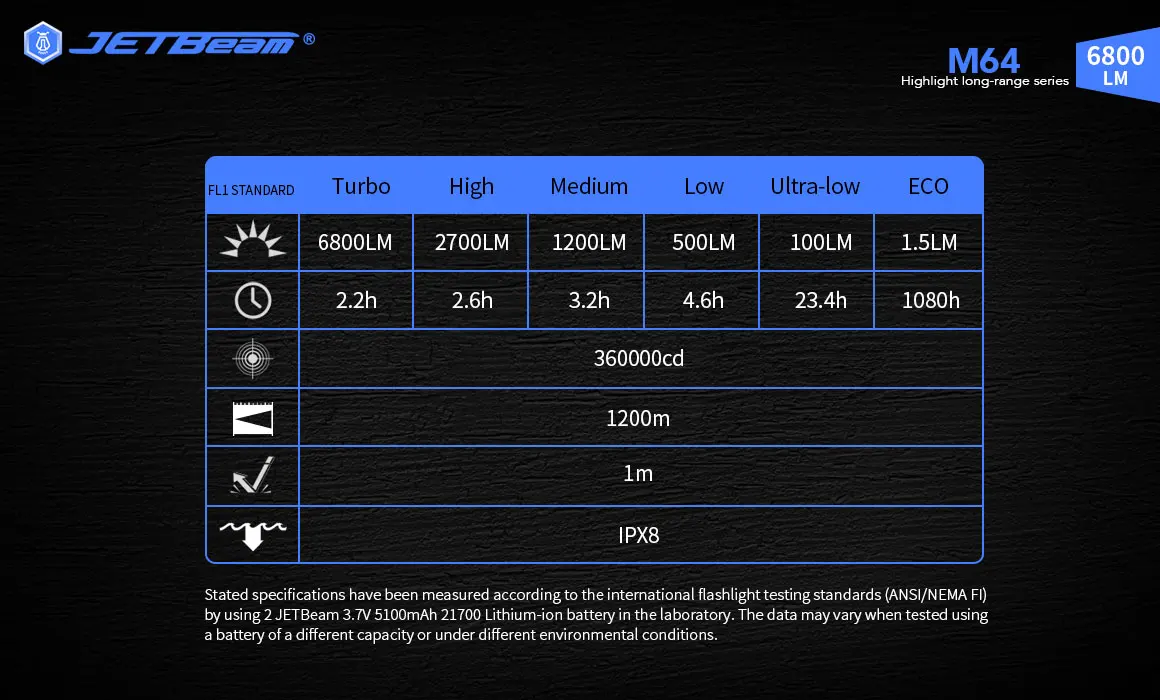The image size is (1160, 700).
Task: Click the 6800LM table cell
Action: click(x=355, y=242)
